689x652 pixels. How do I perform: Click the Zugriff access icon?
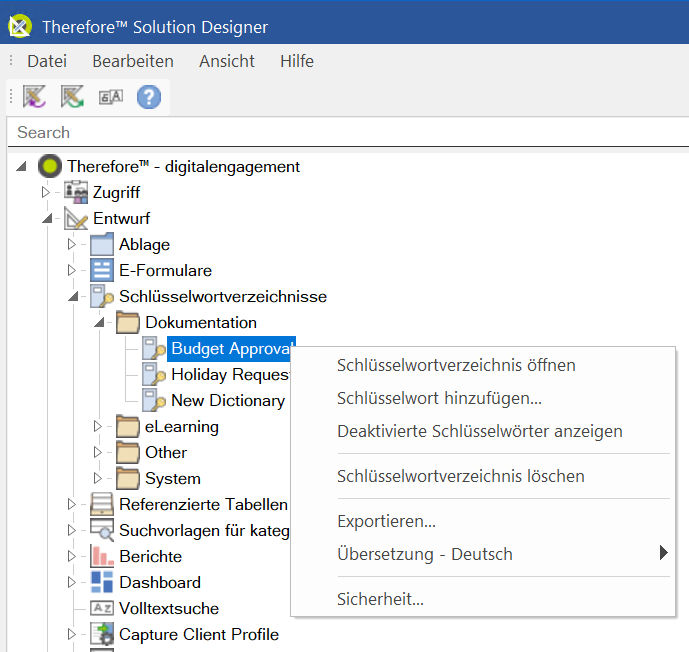pos(76,192)
